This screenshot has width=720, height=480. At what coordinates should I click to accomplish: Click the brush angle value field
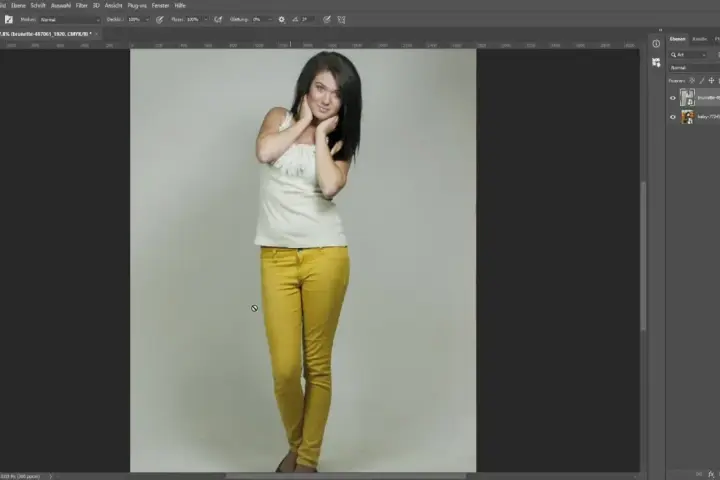307,20
